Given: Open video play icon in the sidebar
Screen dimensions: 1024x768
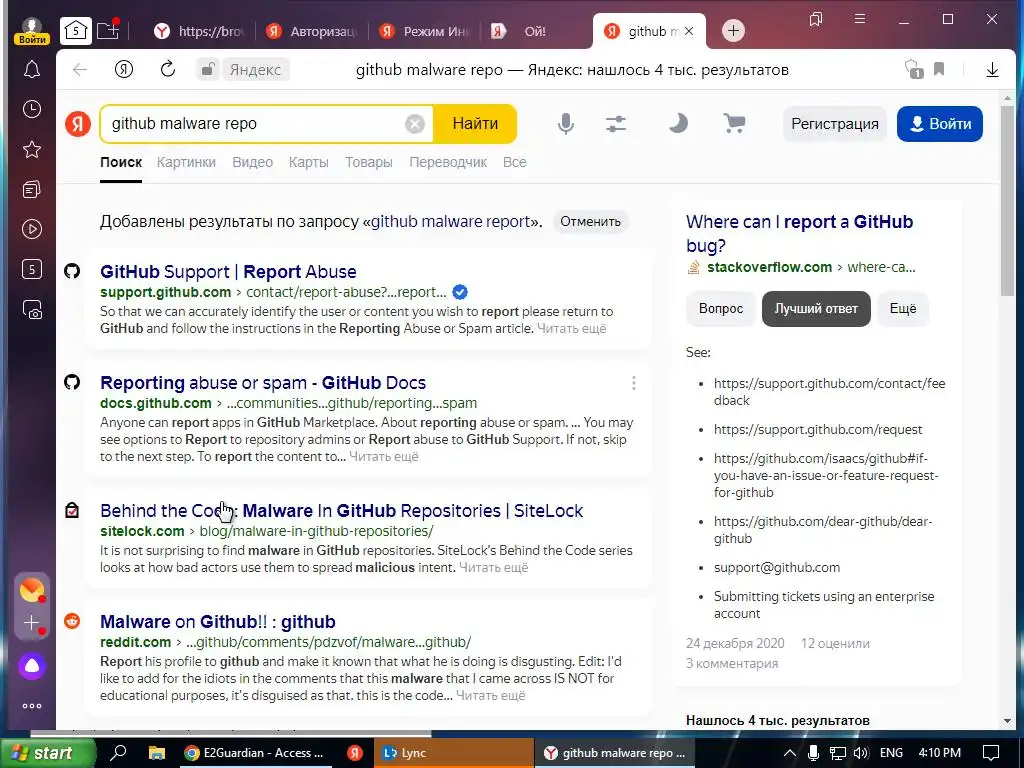Looking at the screenshot, I should pos(31,229).
